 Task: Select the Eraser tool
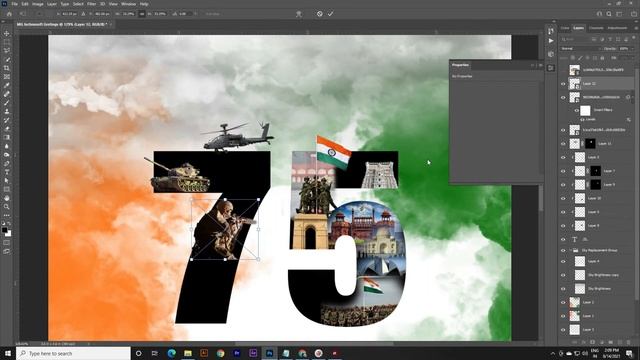7,129
